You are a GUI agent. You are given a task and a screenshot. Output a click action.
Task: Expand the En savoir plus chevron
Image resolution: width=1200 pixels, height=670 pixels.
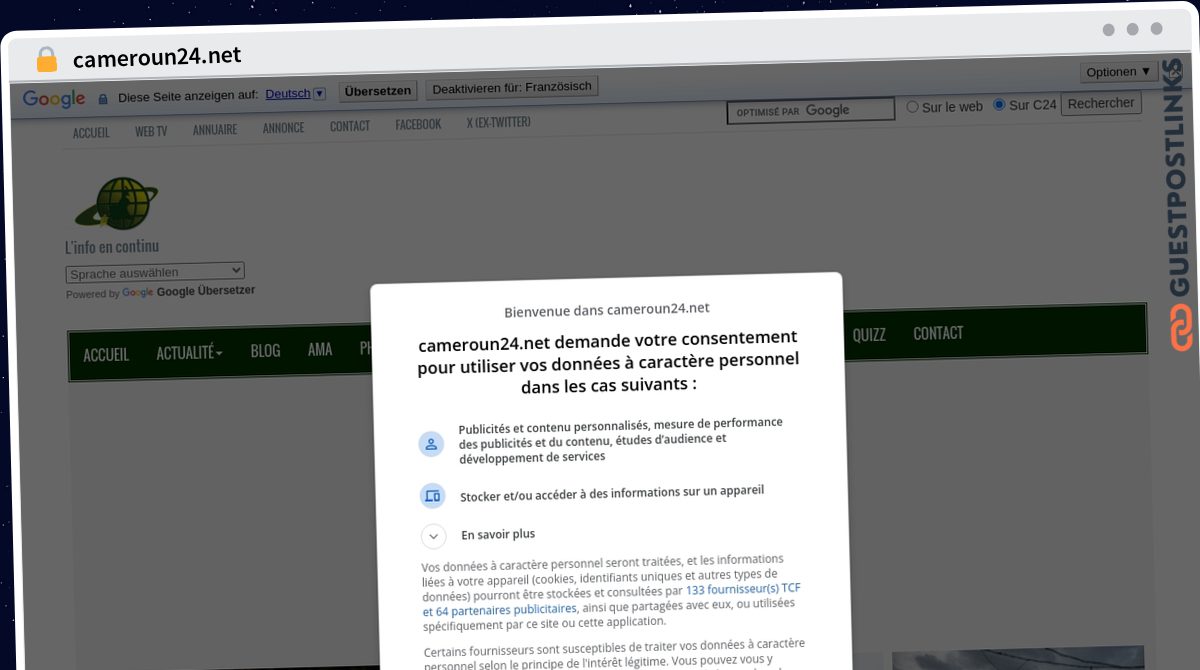[x=433, y=537]
